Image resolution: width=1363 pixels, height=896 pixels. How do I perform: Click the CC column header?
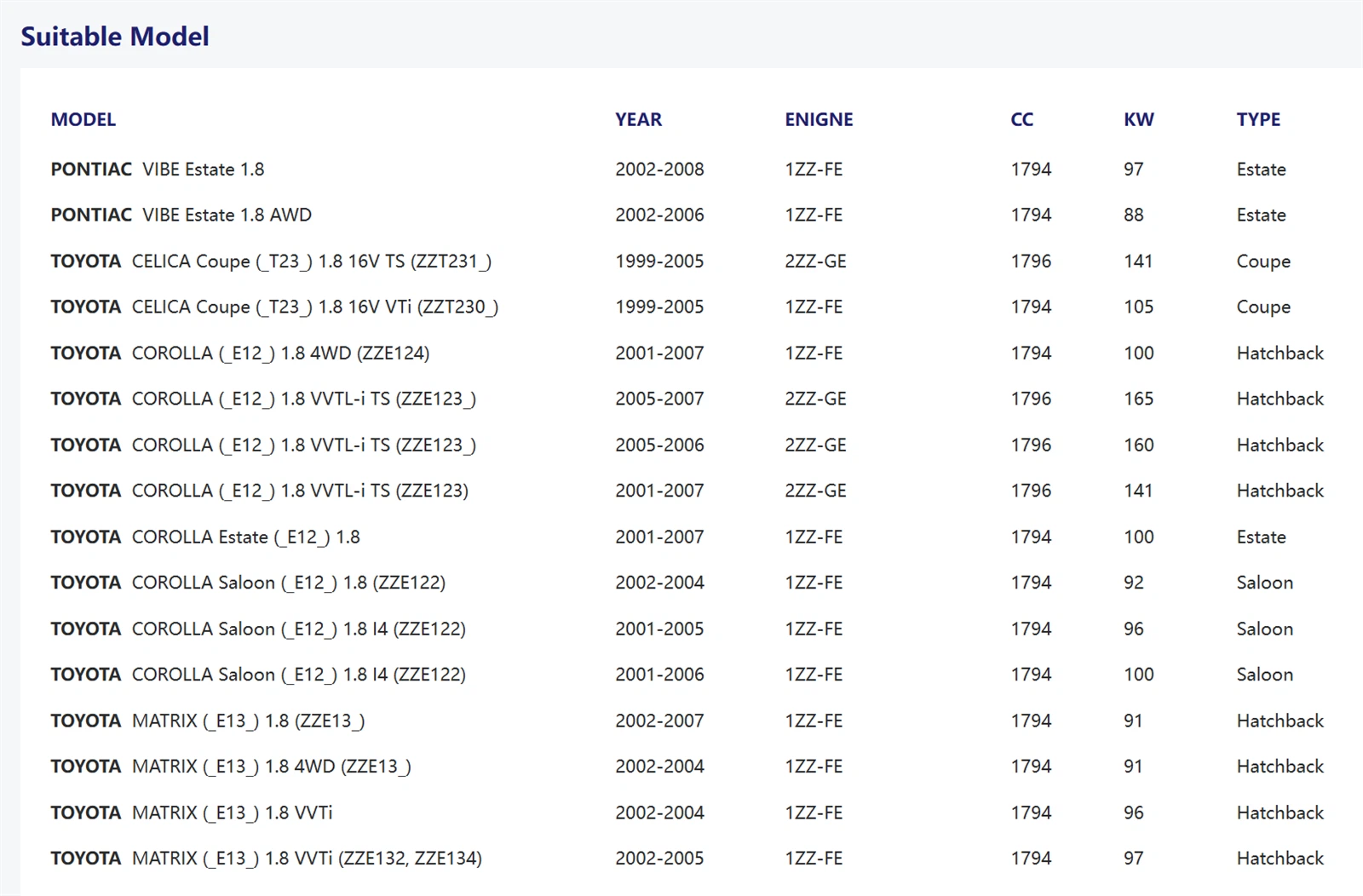tap(1022, 119)
